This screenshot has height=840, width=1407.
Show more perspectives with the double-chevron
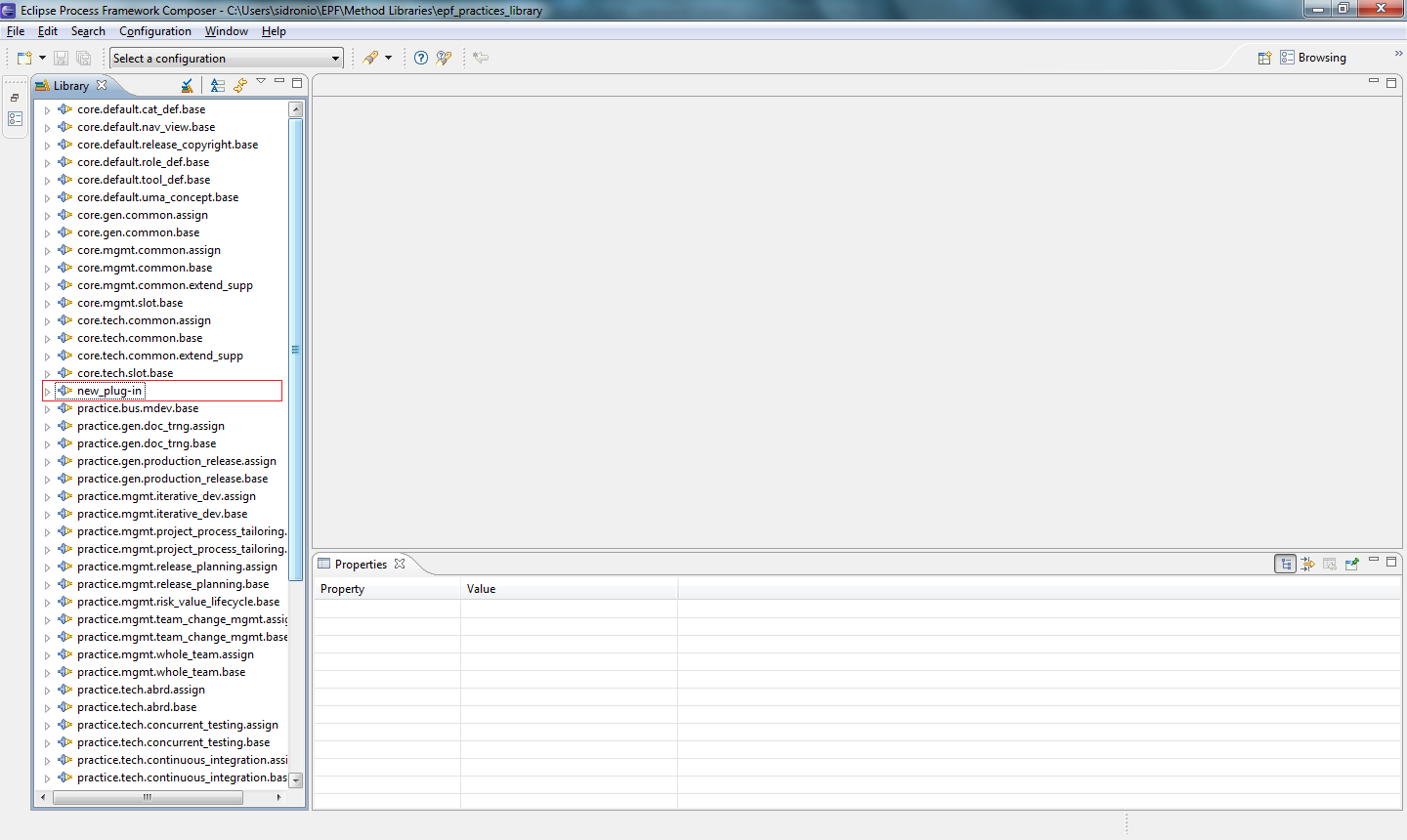pyautogui.click(x=1398, y=54)
